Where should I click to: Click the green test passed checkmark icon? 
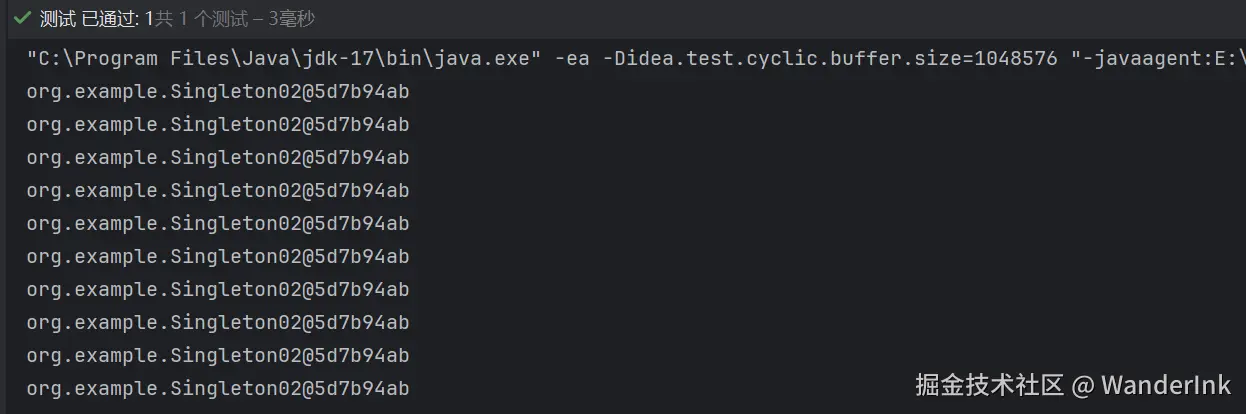[22, 19]
